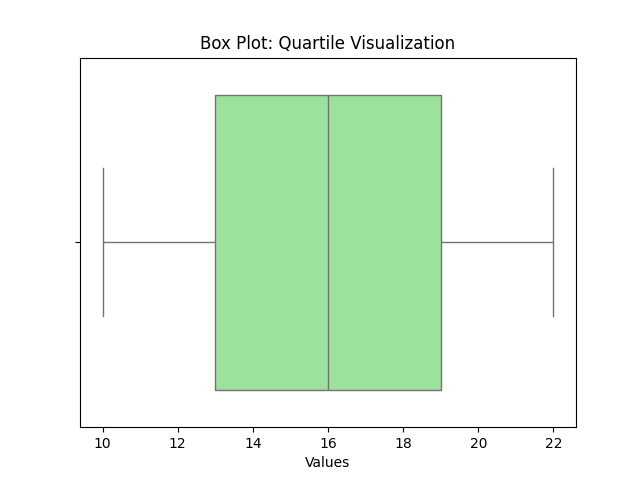Click the median line inside the box

(x=328, y=300)
